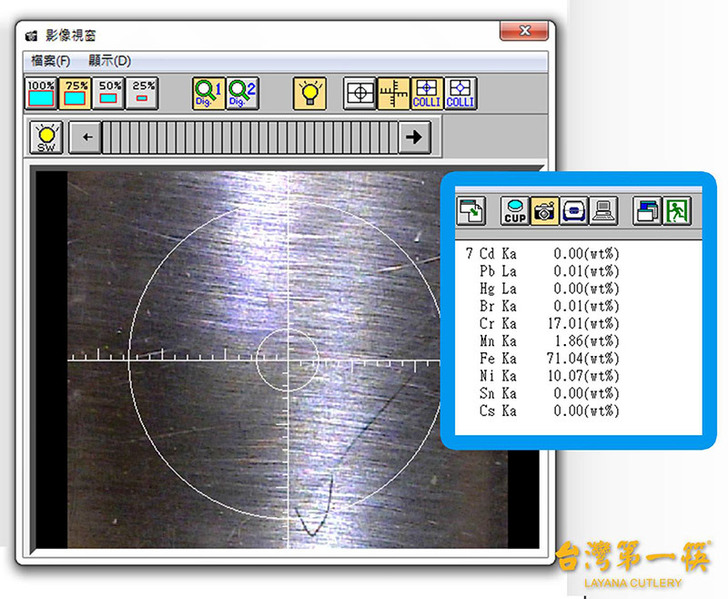Click the camera icon in results toolbar

click(x=545, y=210)
